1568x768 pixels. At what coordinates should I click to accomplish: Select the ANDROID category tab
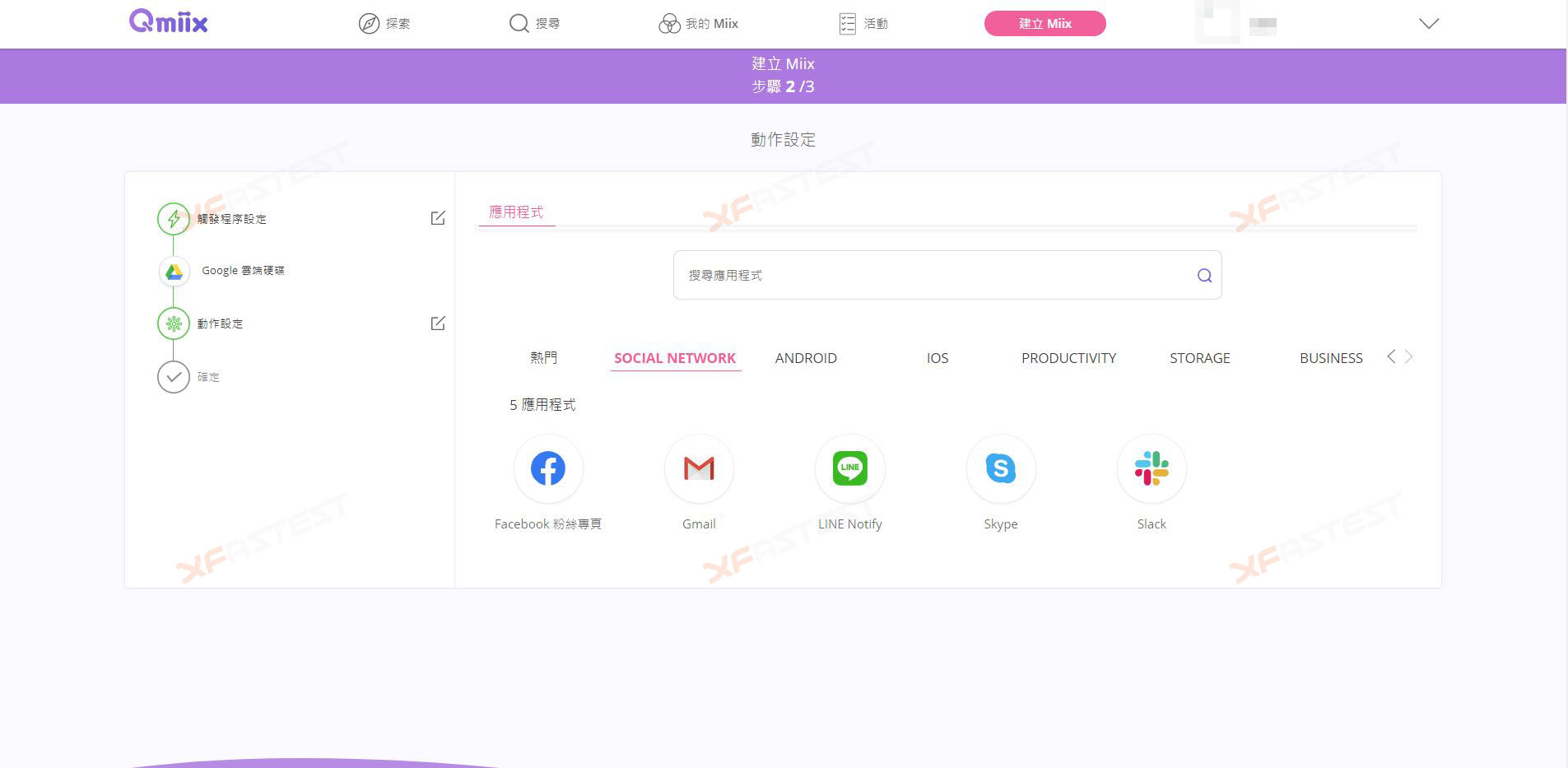click(x=806, y=358)
